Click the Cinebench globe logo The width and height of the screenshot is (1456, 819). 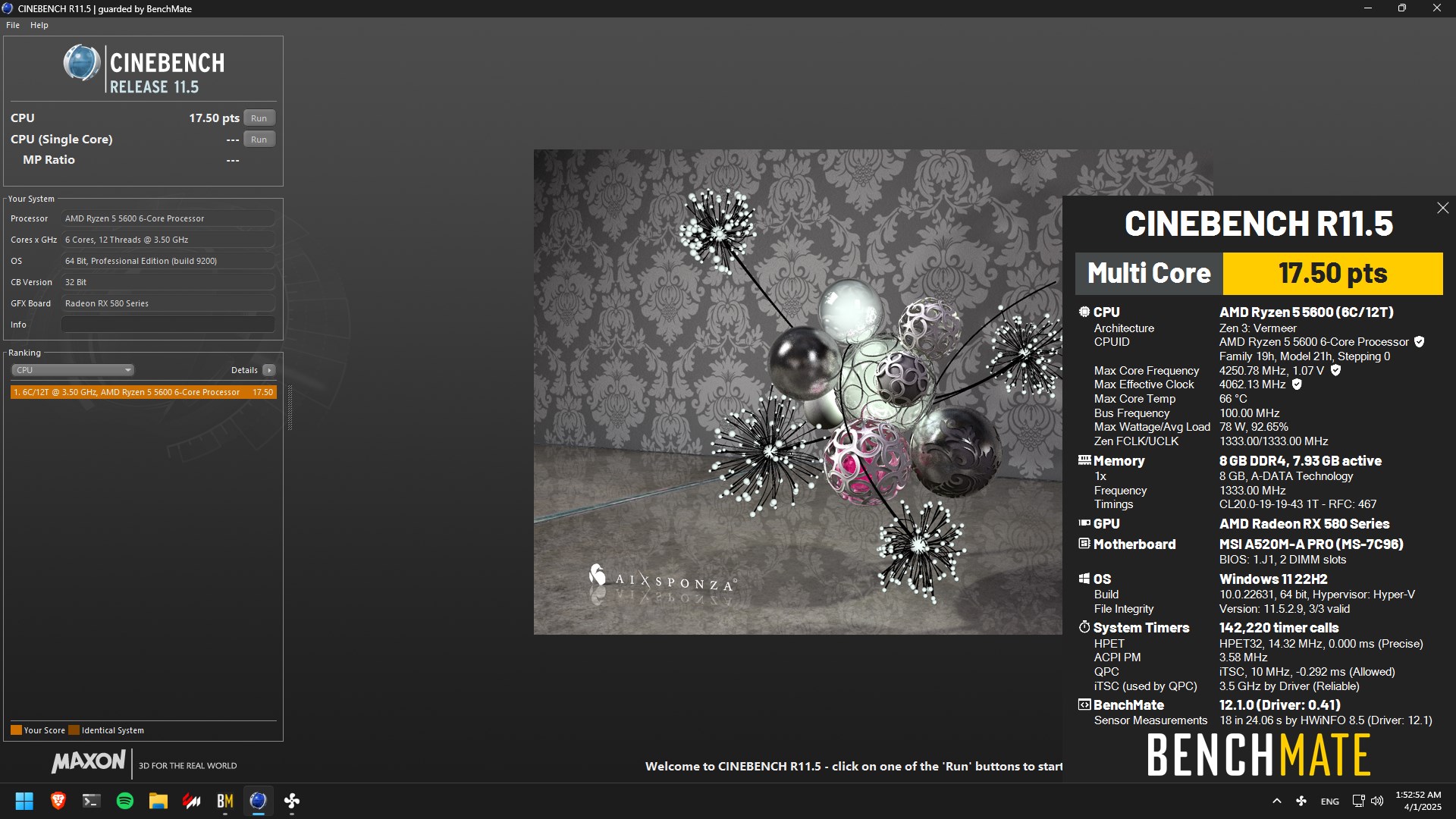pos(82,63)
